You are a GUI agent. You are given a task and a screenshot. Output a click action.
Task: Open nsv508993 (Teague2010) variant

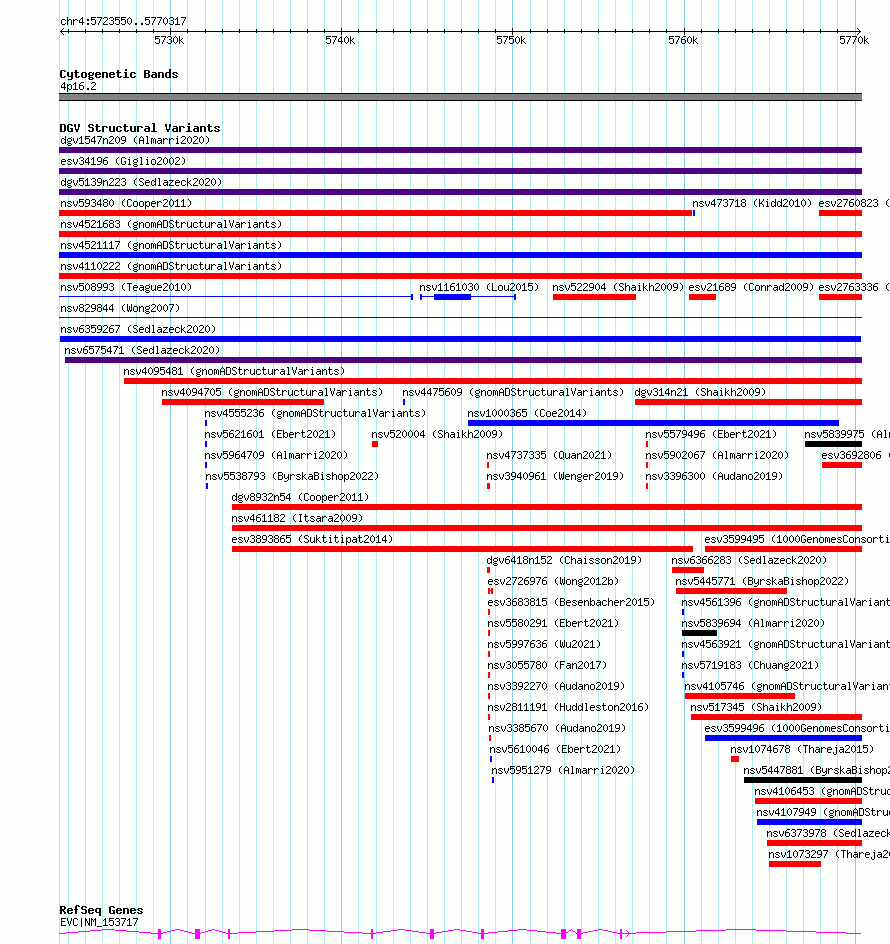126,287
